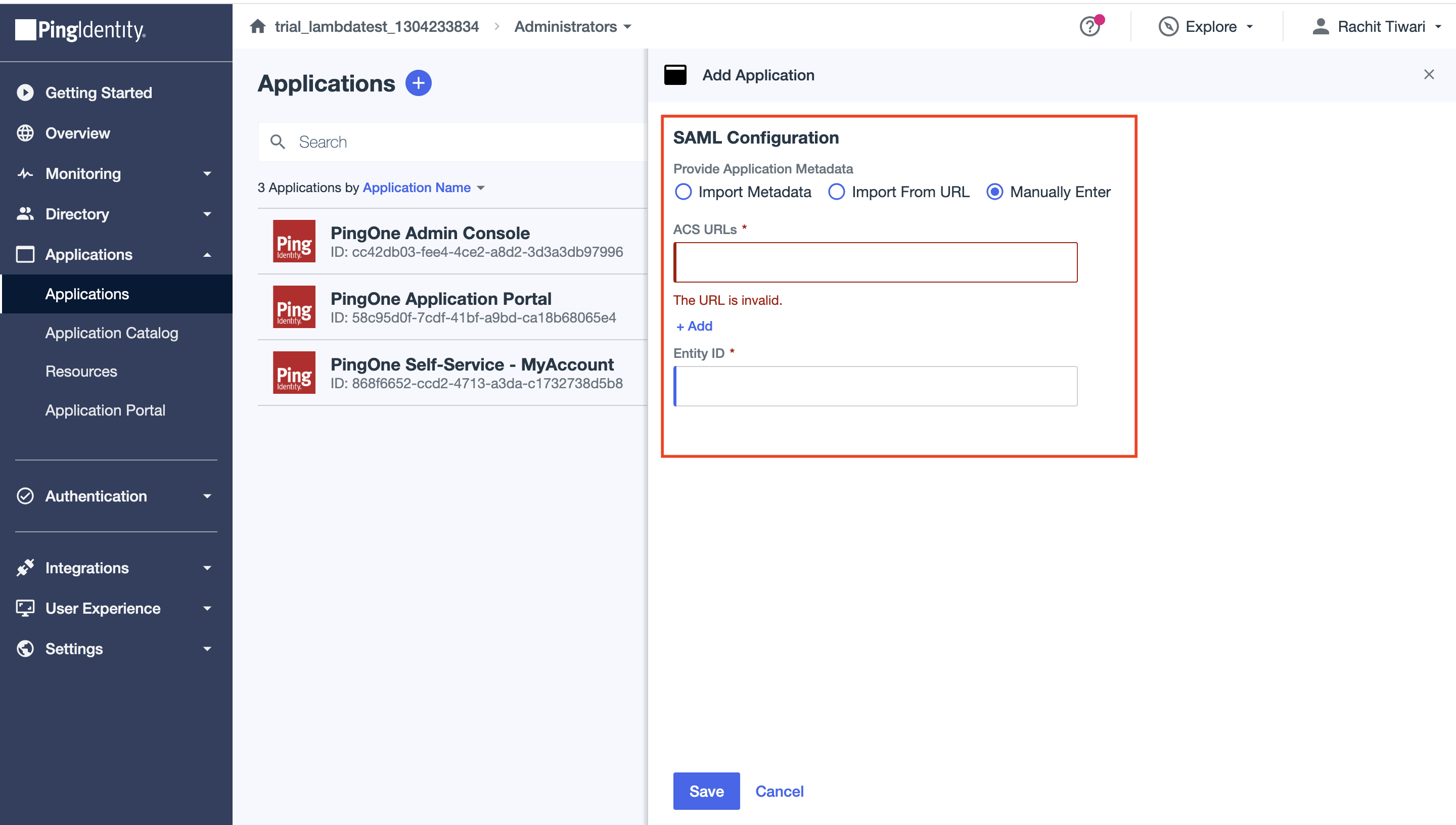Viewport: 1456px width, 825px height.
Task: Select Import From URL radio option
Action: click(836, 192)
